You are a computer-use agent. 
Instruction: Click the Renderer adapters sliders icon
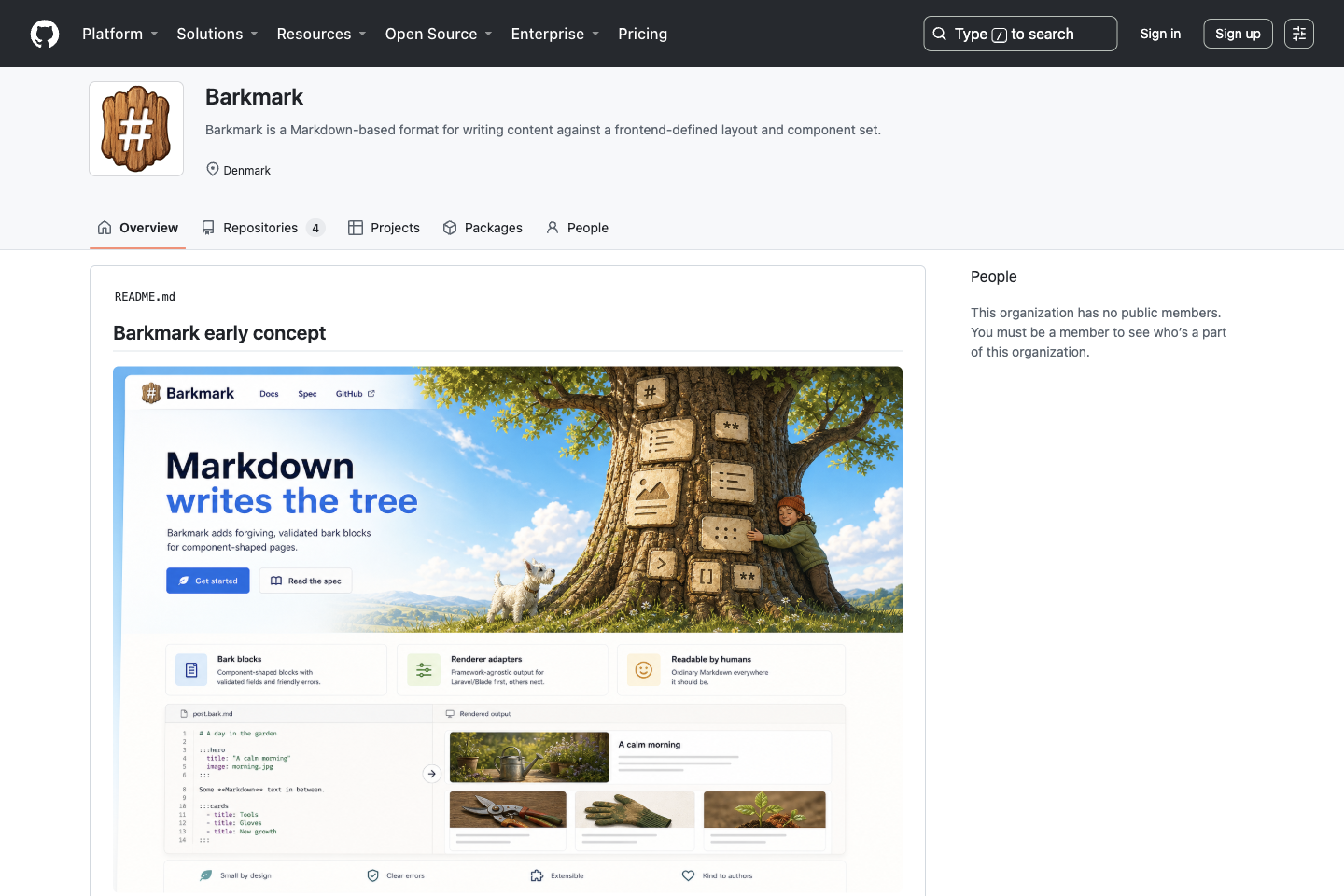point(424,669)
